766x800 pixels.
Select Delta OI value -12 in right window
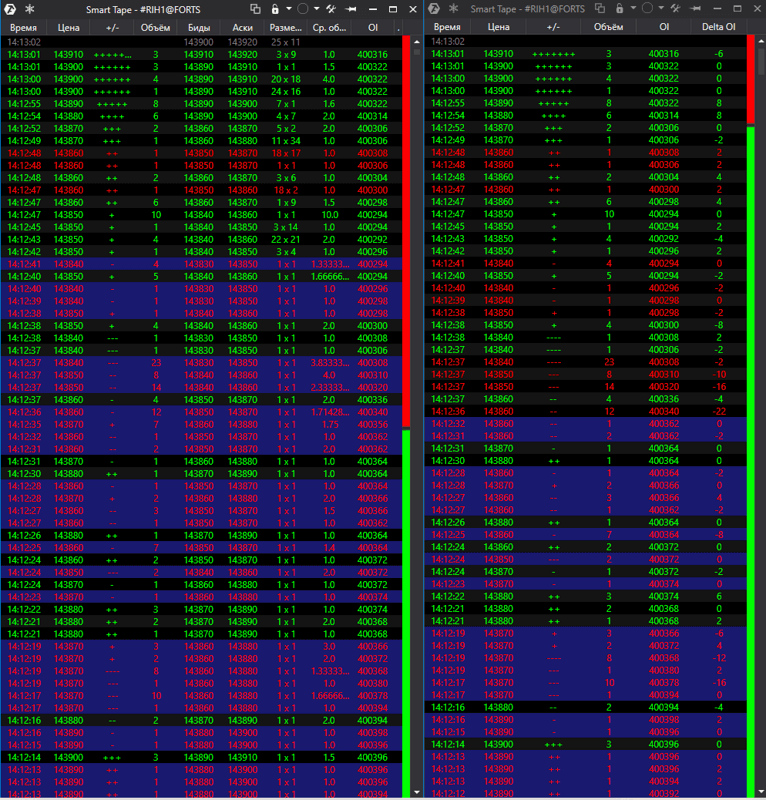tap(719, 658)
